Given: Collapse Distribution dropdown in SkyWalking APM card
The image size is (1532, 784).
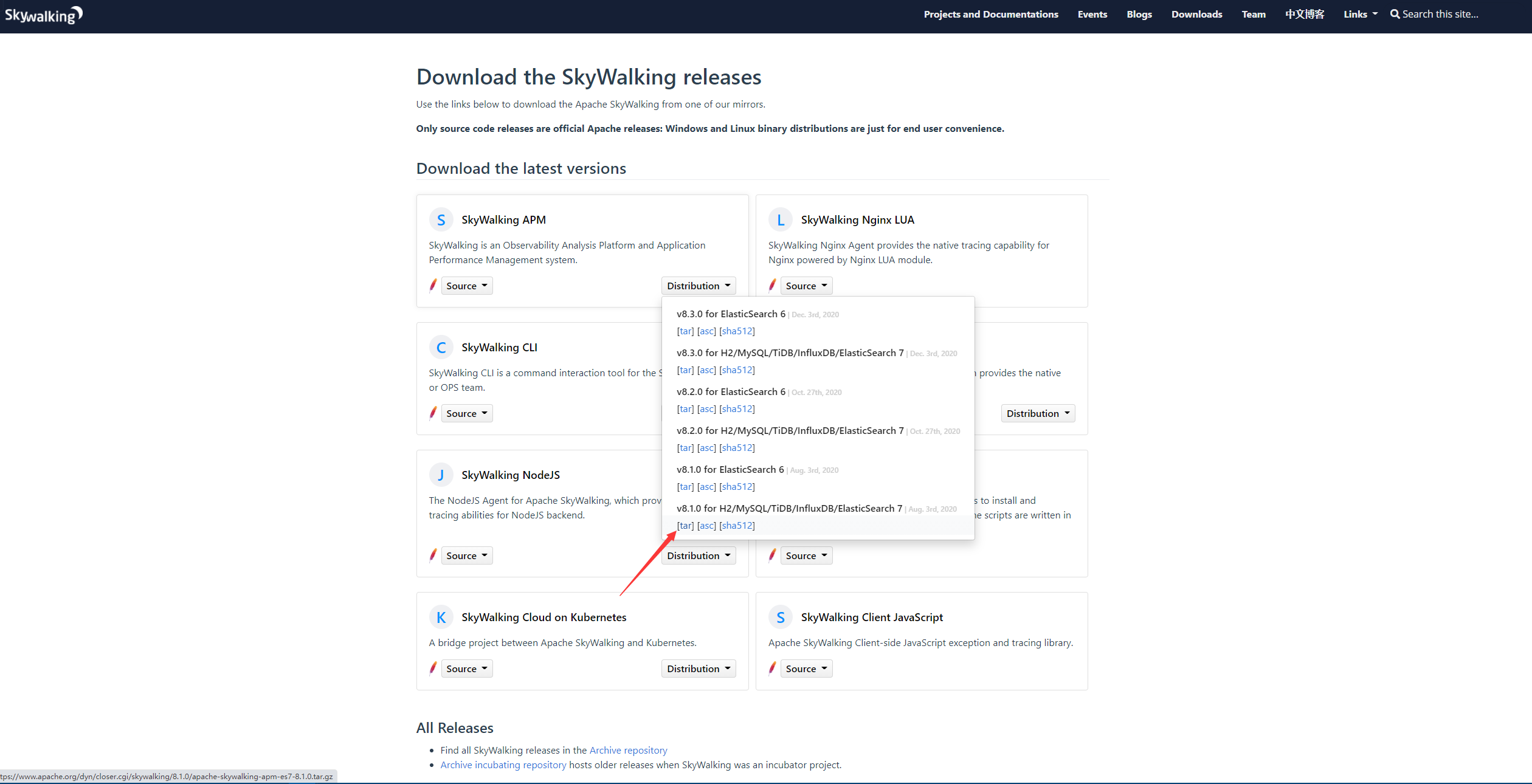Looking at the screenshot, I should pos(699,286).
